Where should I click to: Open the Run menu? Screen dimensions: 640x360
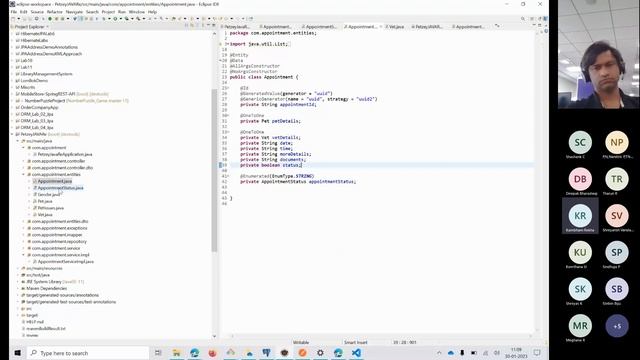[x=122, y=12]
